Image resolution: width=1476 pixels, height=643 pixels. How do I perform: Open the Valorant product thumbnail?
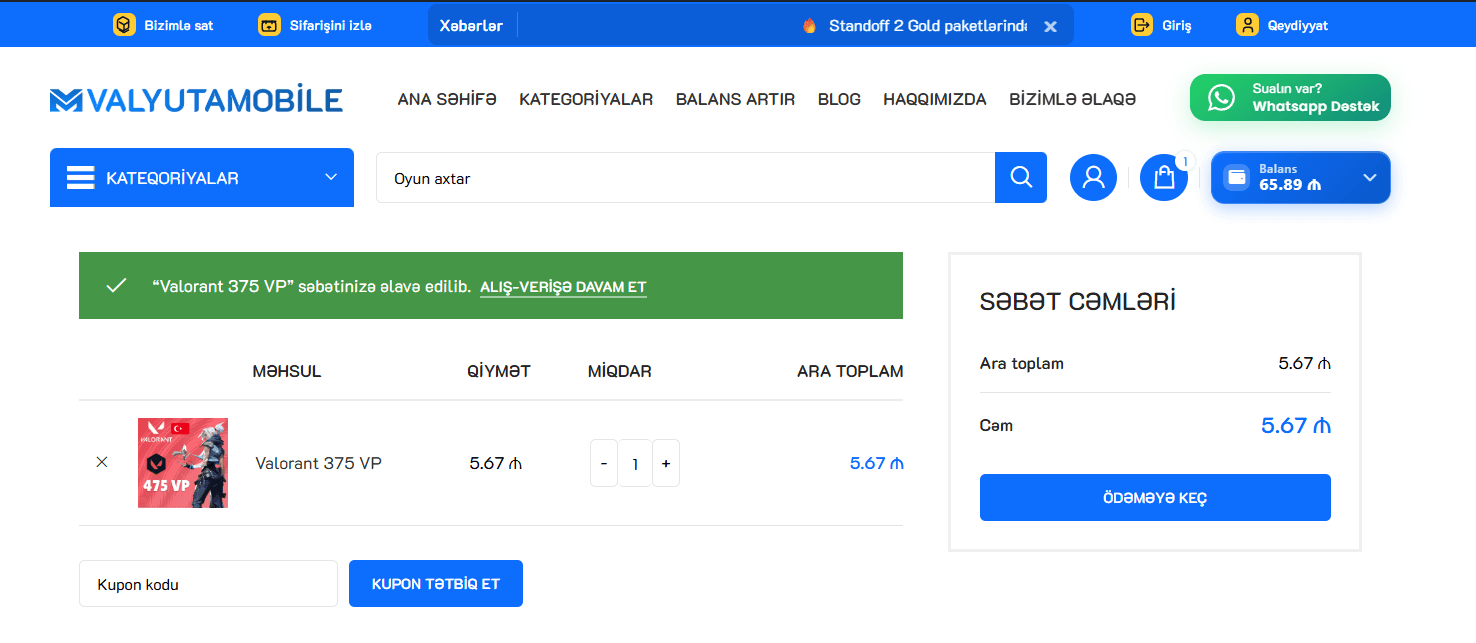(x=183, y=463)
